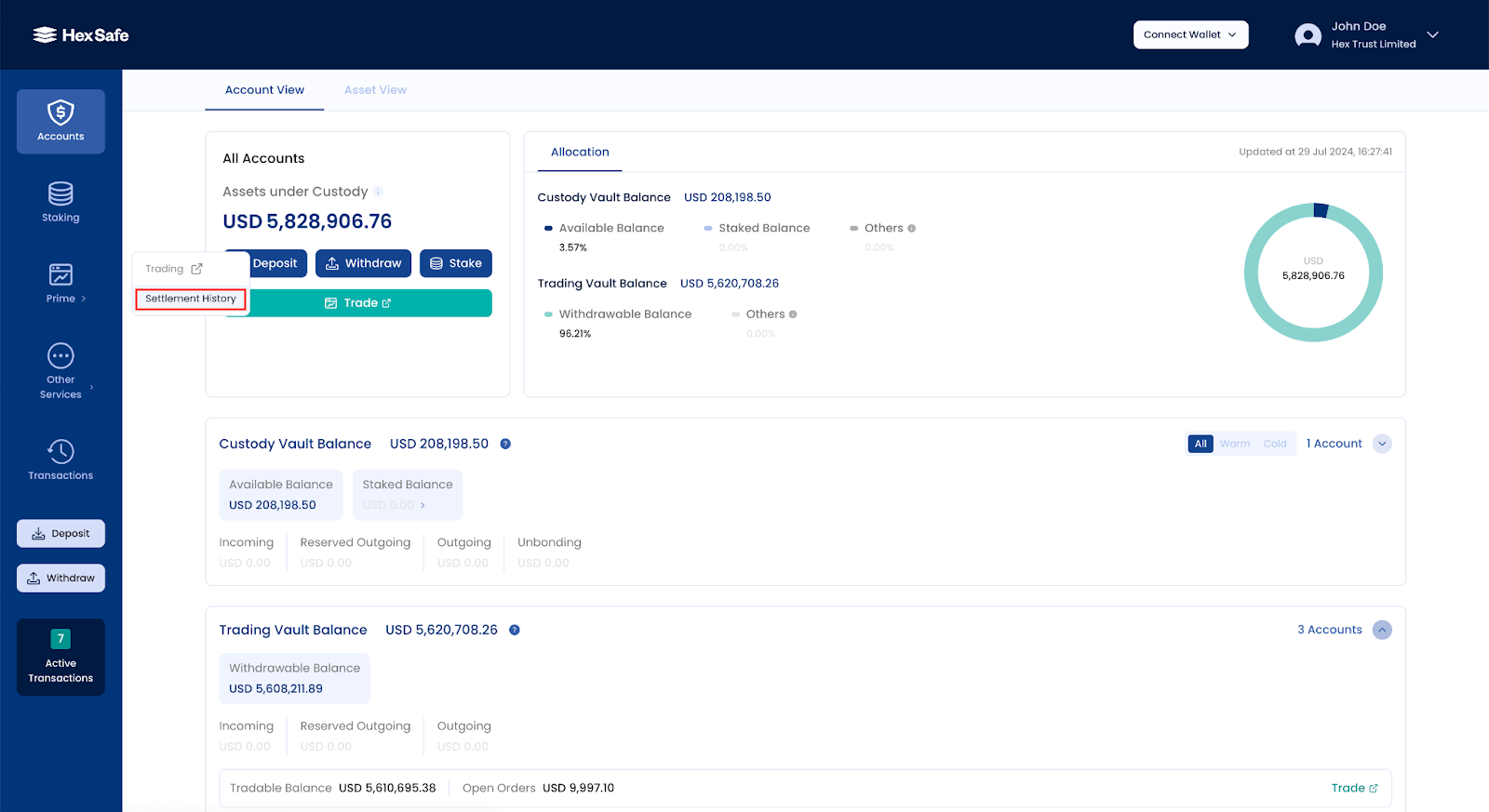Choose Settlement History from Prime submenu
This screenshot has height=812, width=1489.
pyautogui.click(x=191, y=299)
